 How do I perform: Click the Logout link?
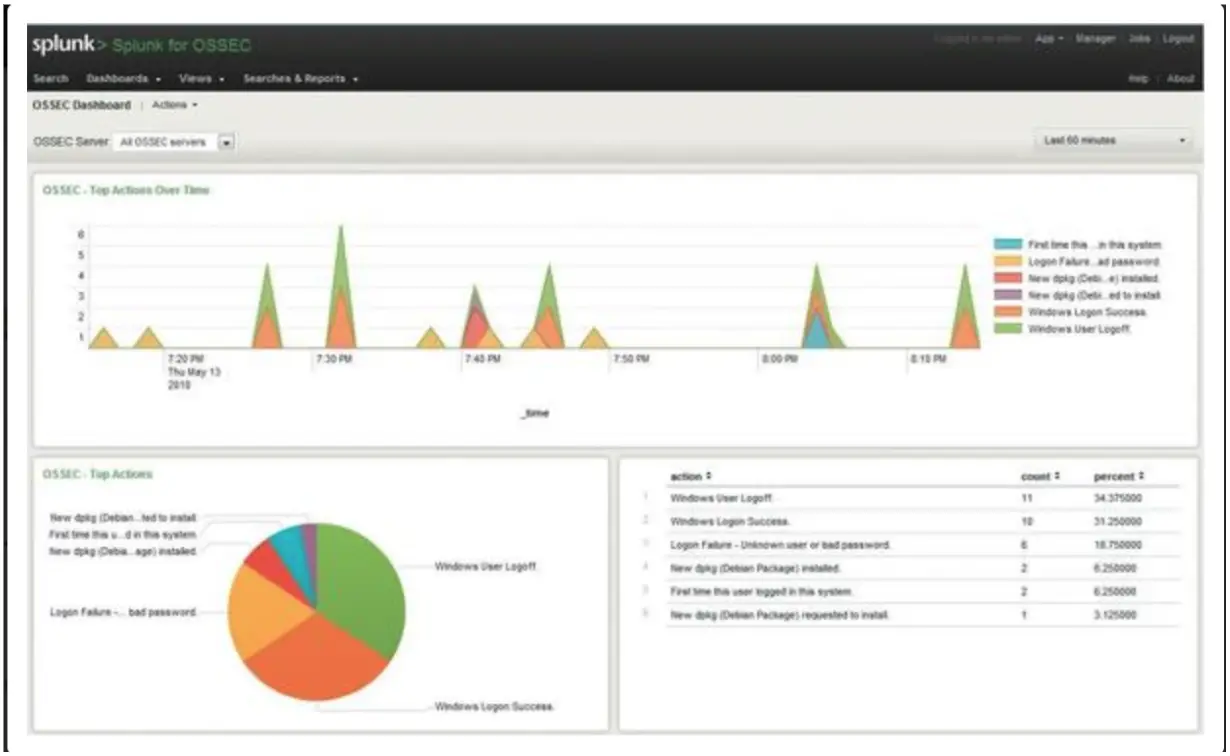[1178, 39]
